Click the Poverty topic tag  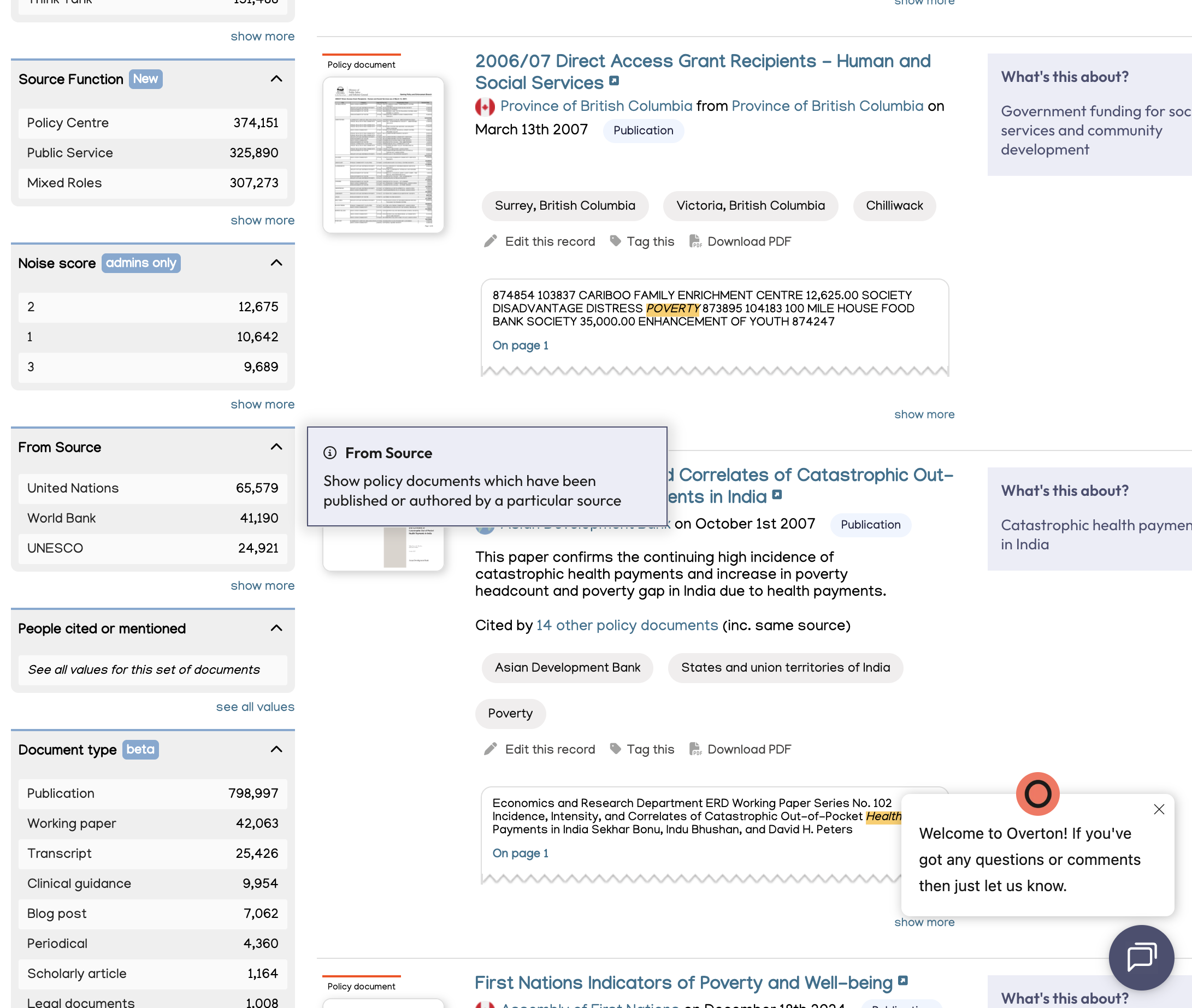point(510,714)
